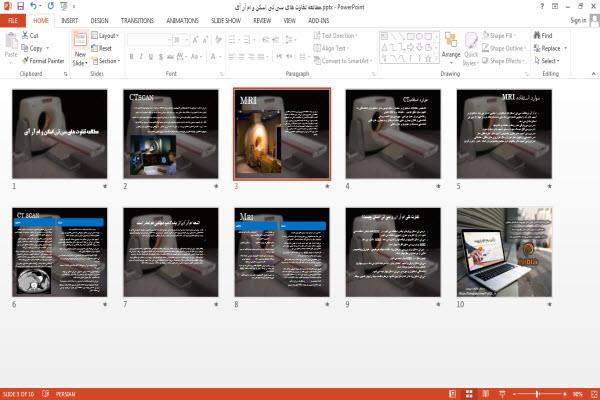
Task: Switch to Slide Sorter view icon
Action: 469,394
